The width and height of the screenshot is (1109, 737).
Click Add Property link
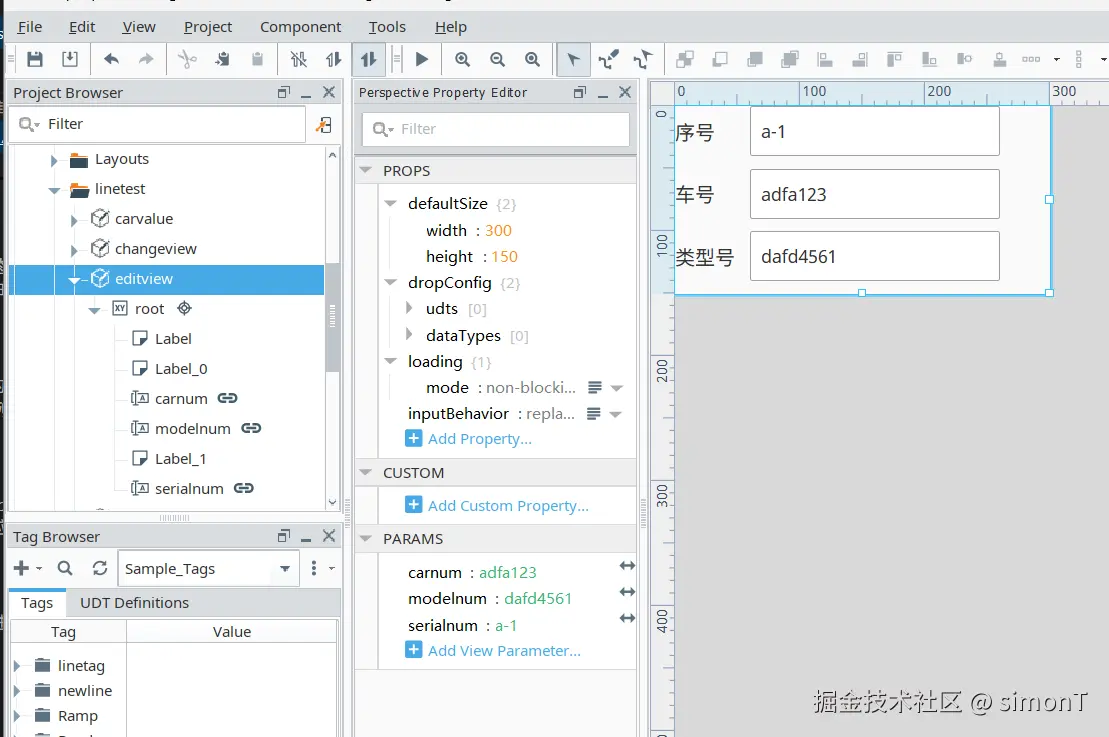pos(480,439)
